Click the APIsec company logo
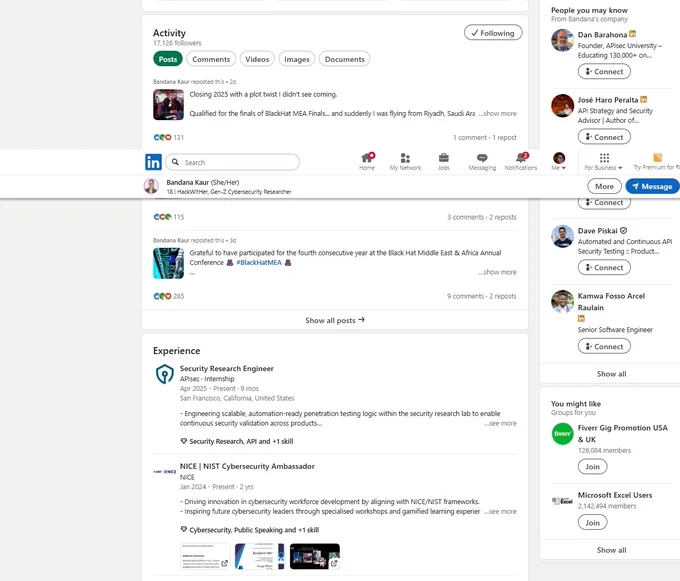Image resolution: width=680 pixels, height=581 pixels. 165,374
